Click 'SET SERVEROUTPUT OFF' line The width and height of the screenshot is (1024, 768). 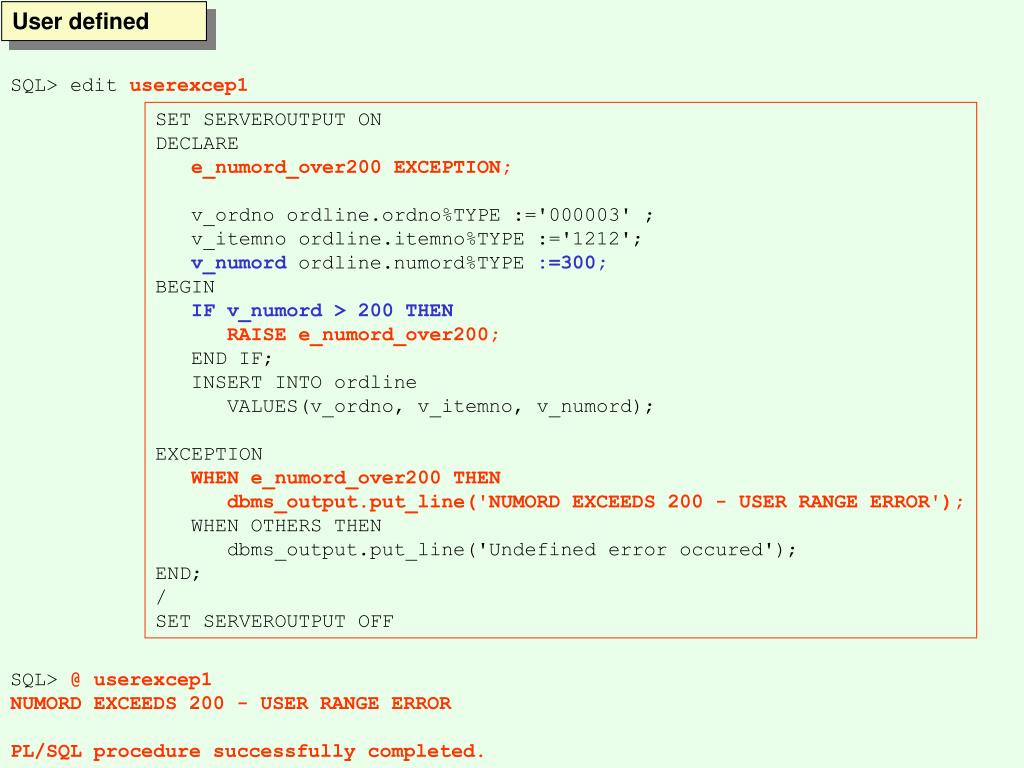[274, 621]
